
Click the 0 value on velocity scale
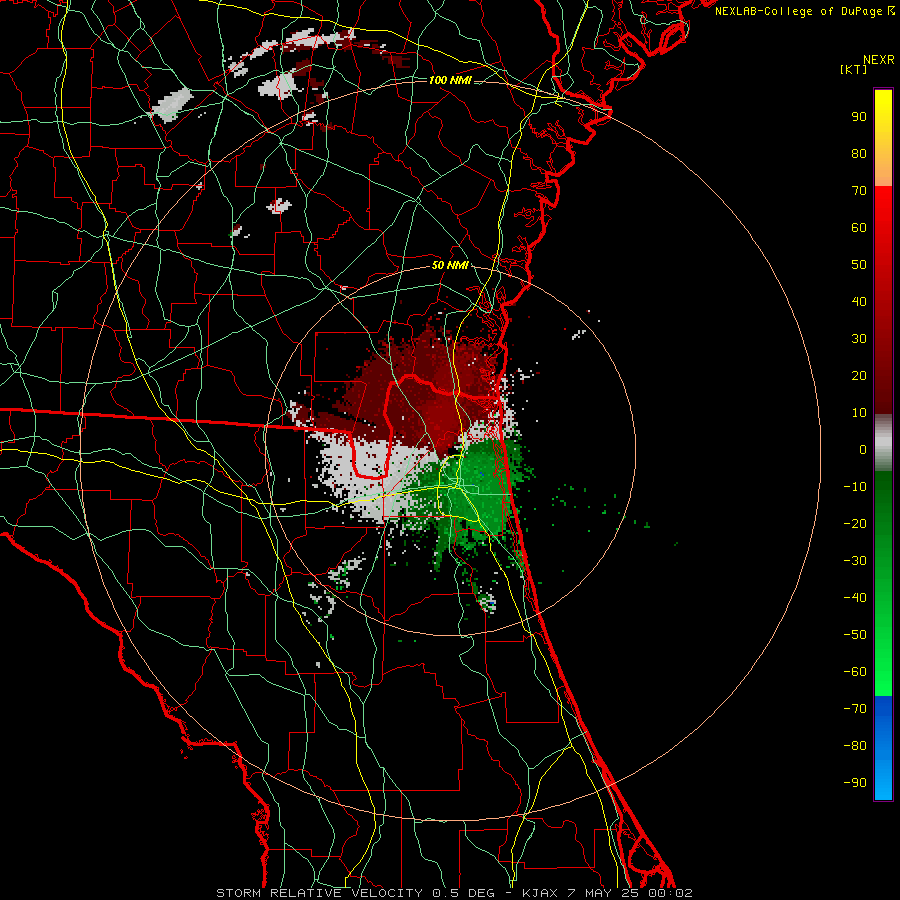863,450
